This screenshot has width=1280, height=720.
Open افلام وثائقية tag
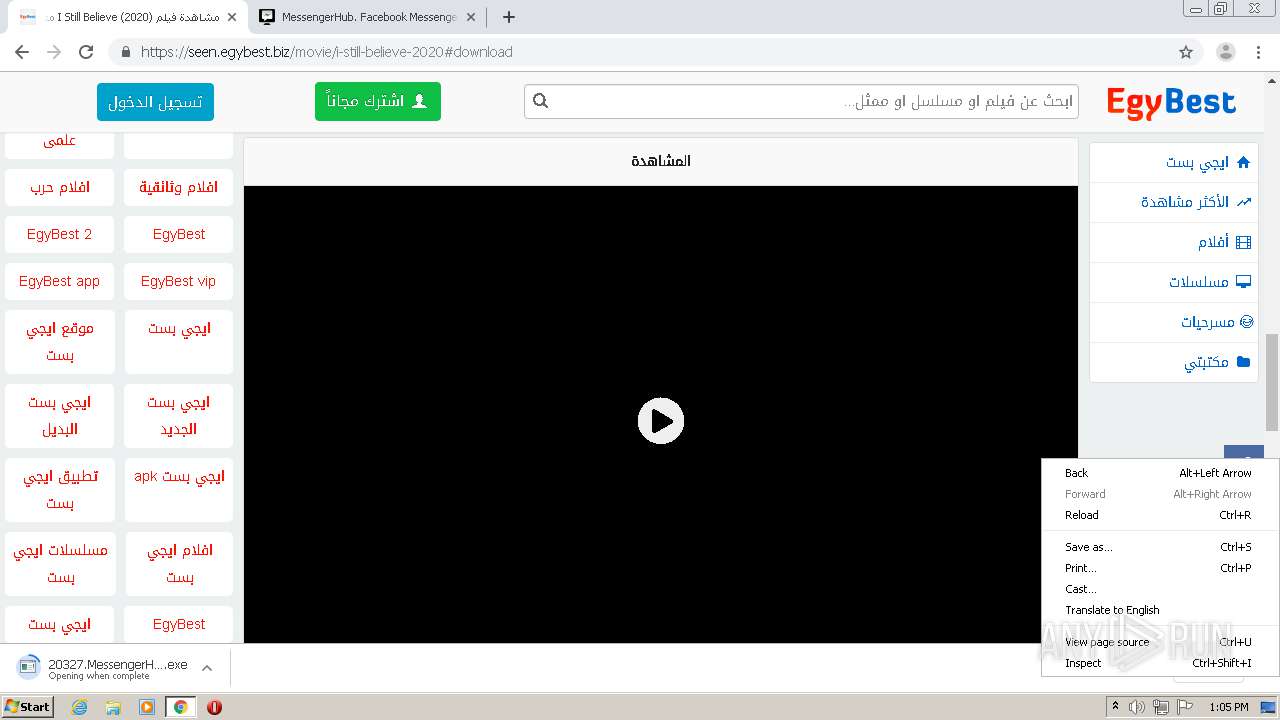[179, 187]
